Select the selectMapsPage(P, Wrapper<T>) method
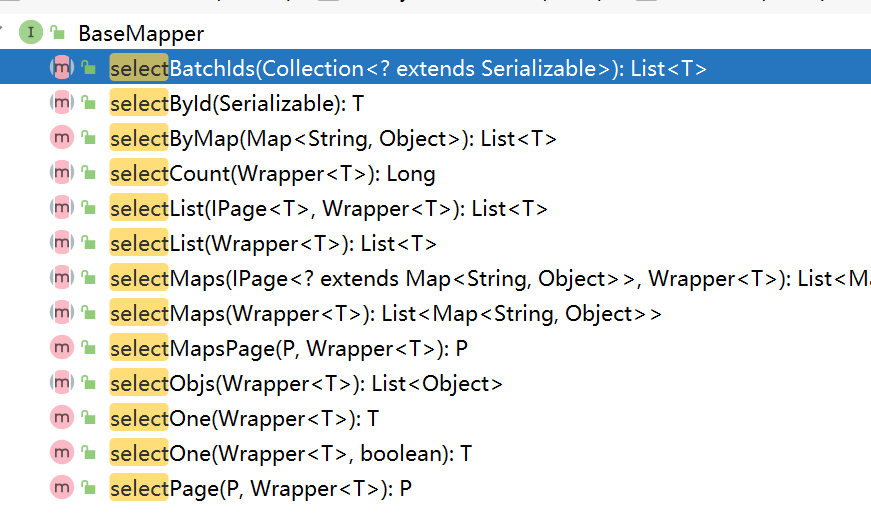The height and width of the screenshot is (532, 871). click(289, 349)
